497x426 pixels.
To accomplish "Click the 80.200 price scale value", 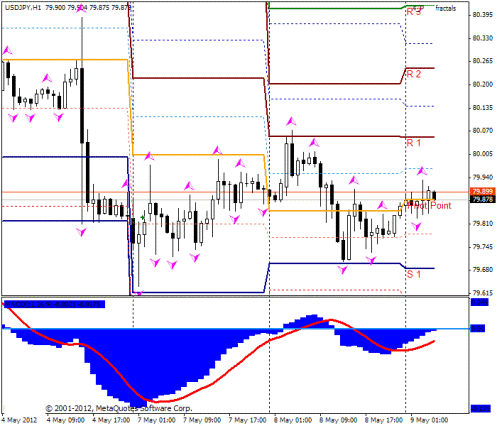I will [483, 84].
